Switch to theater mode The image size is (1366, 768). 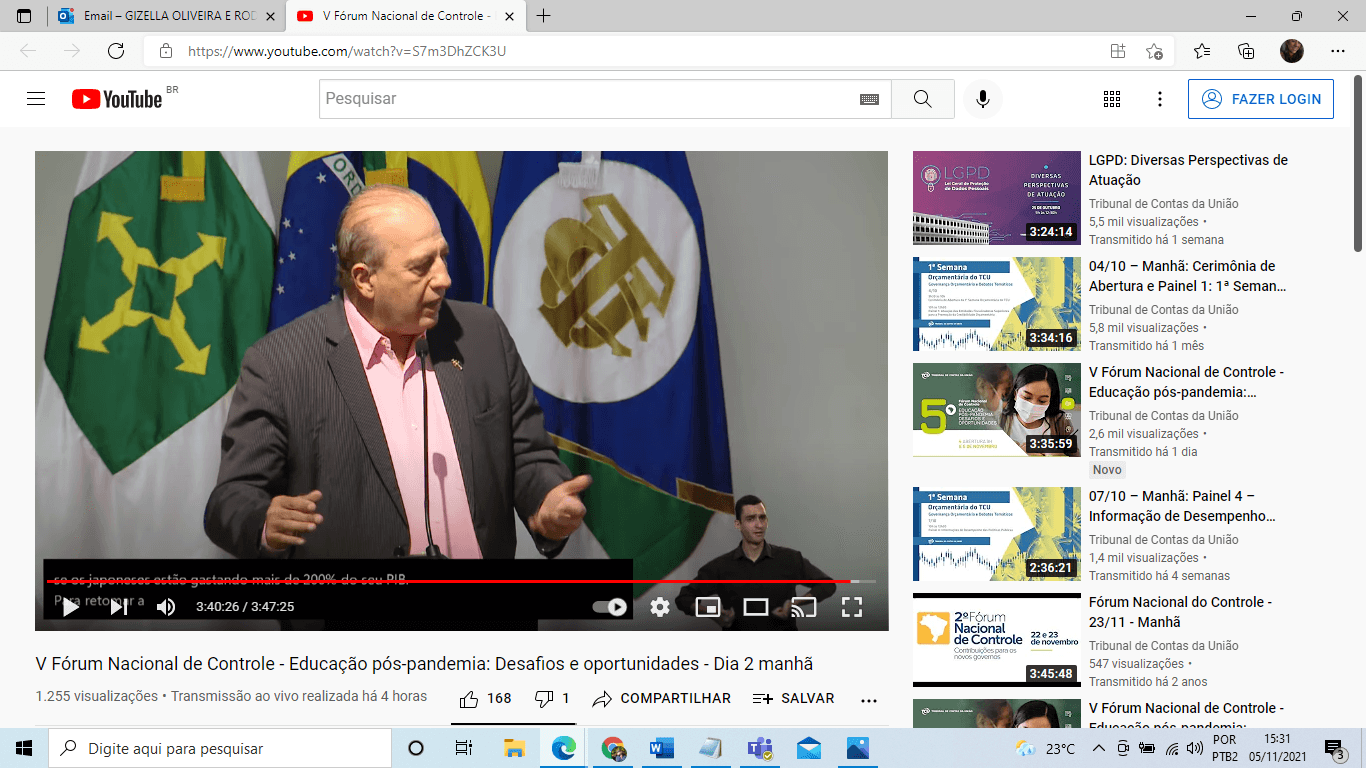[x=756, y=606]
